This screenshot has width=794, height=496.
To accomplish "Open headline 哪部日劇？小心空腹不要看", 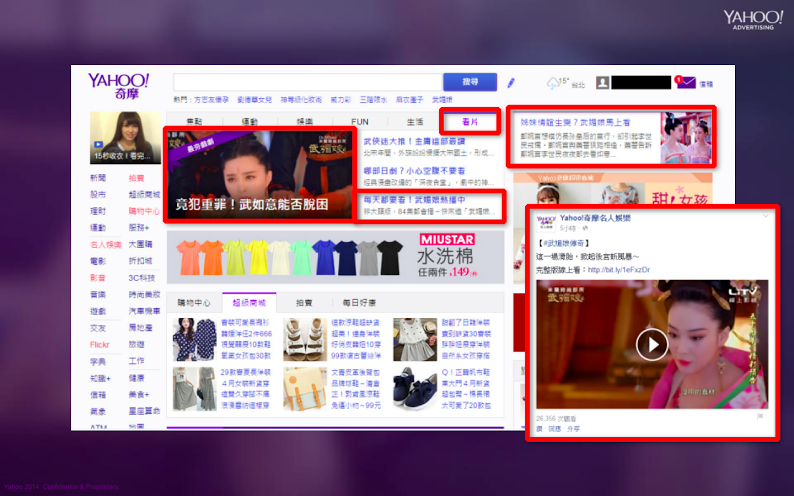I will (414, 171).
